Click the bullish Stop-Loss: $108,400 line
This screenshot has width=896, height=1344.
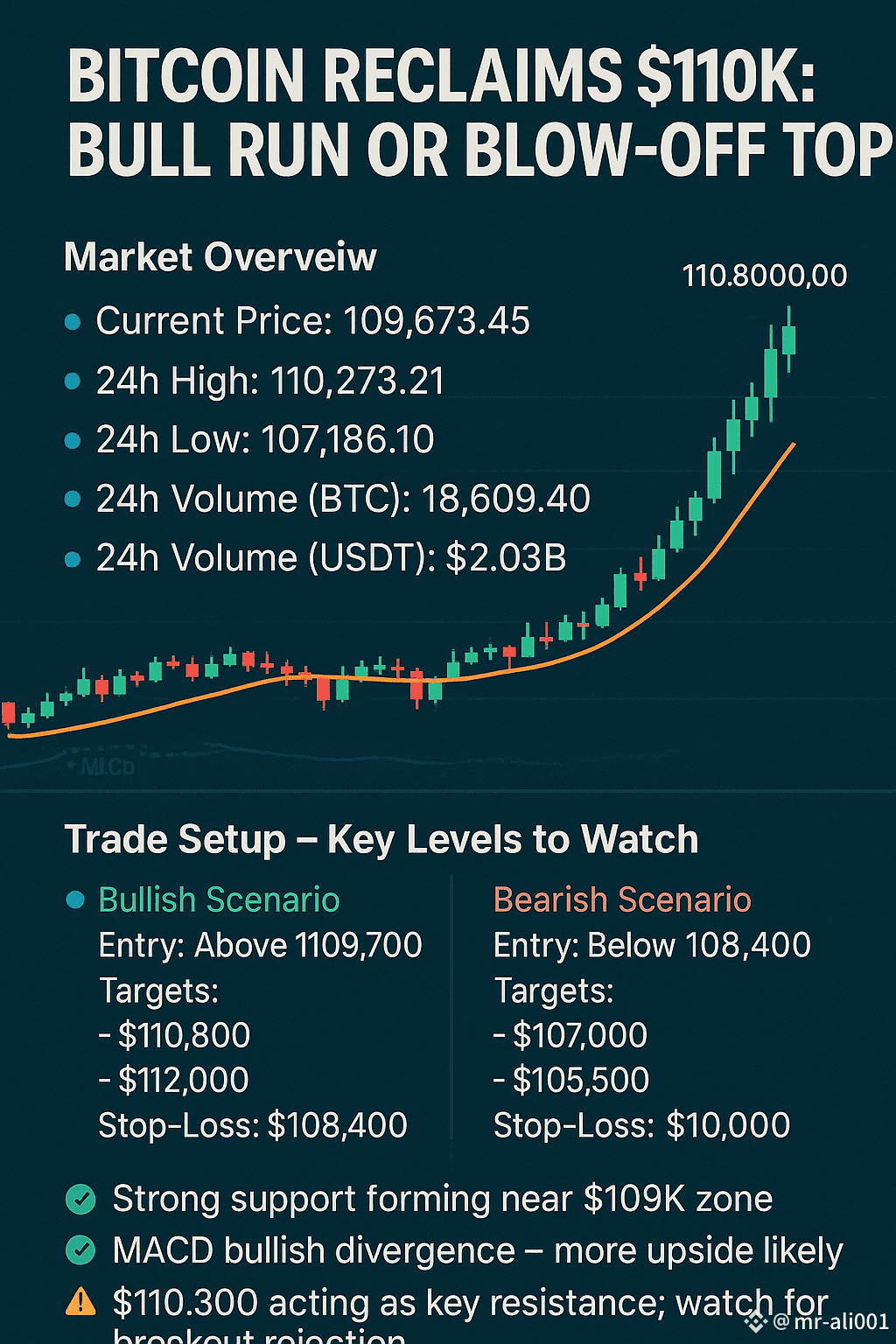[253, 1125]
